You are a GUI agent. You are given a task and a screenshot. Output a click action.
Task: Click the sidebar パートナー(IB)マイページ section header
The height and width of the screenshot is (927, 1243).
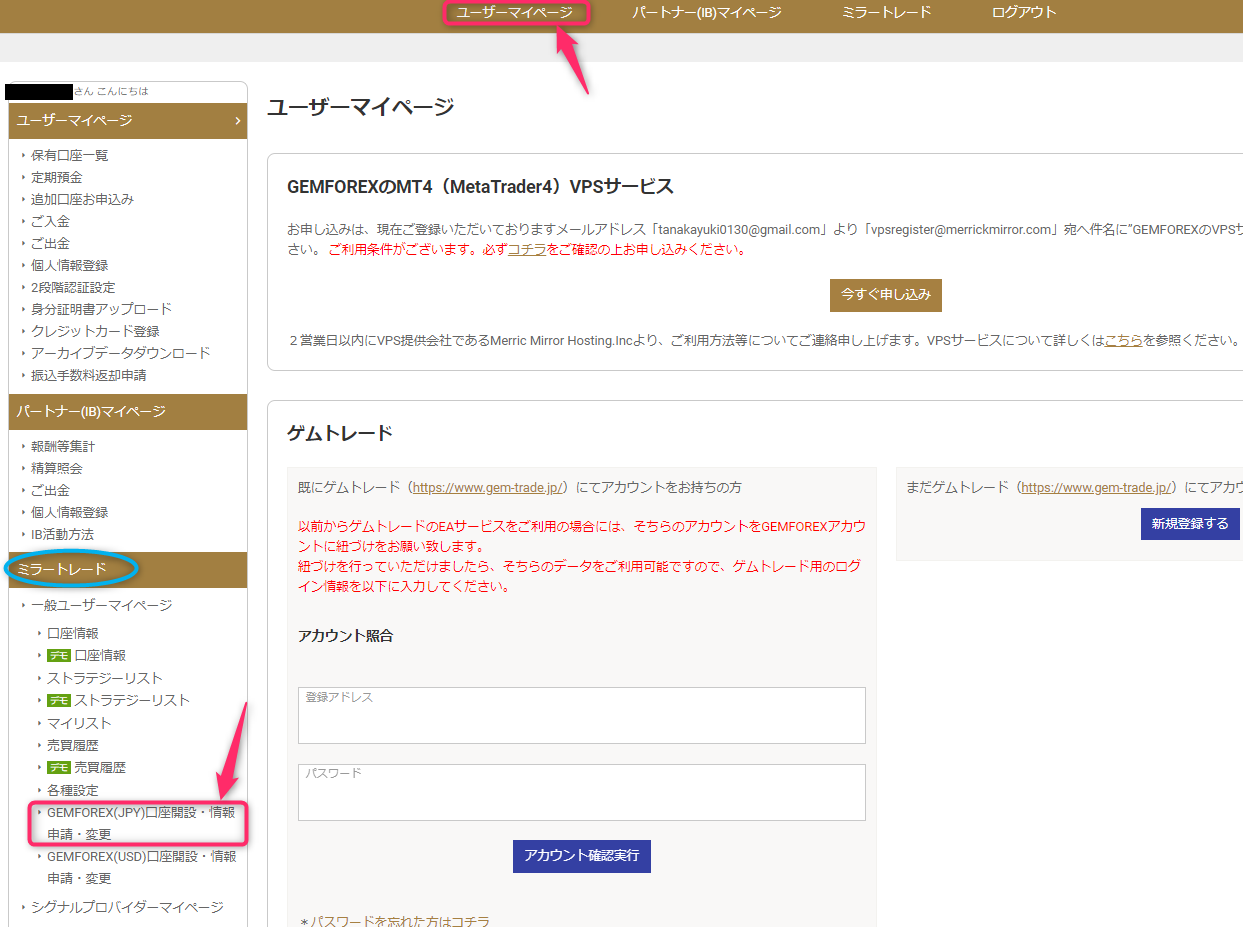(127, 412)
